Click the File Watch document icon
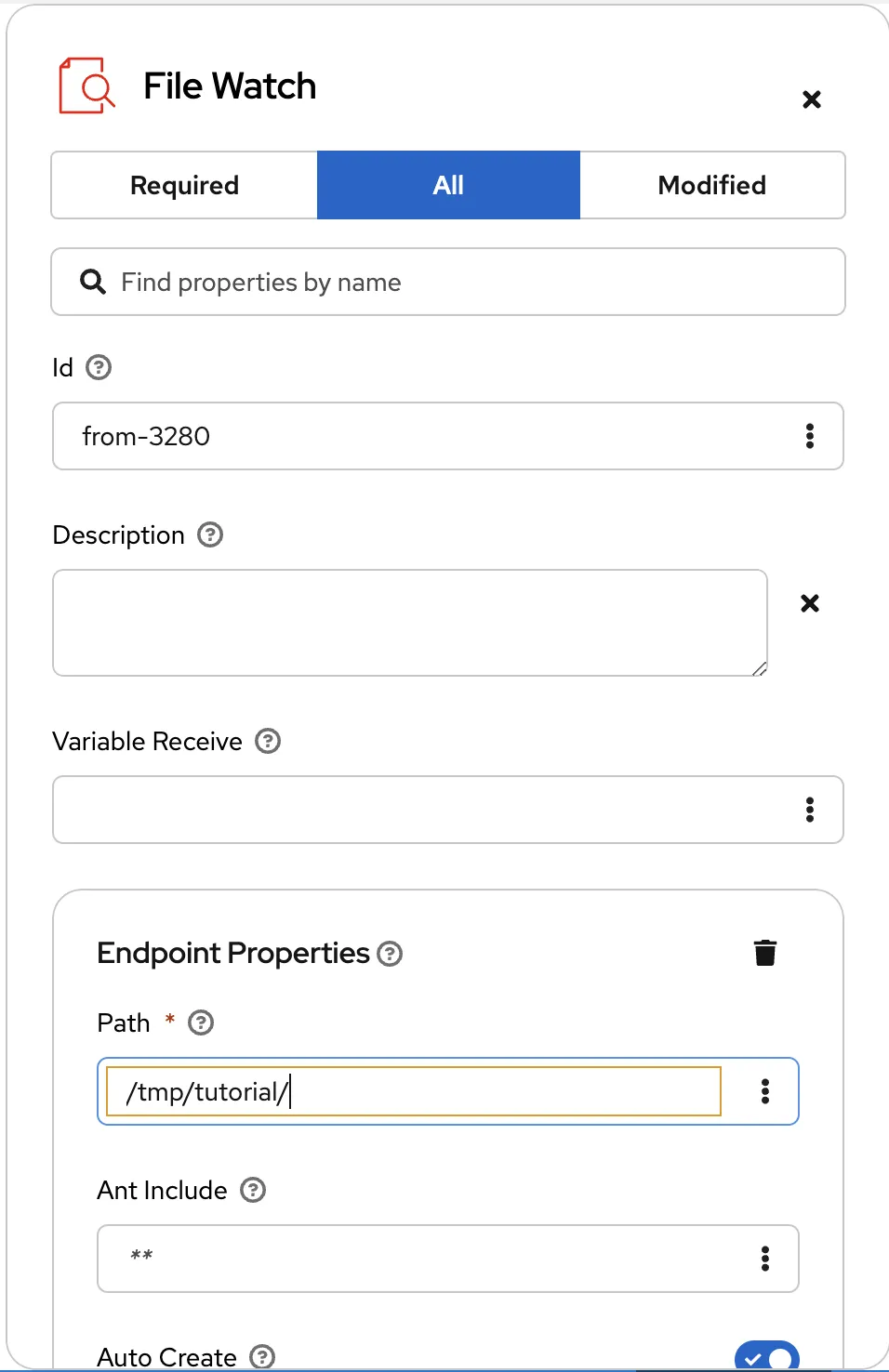Viewport: 889px width, 1372px height. coord(86,86)
